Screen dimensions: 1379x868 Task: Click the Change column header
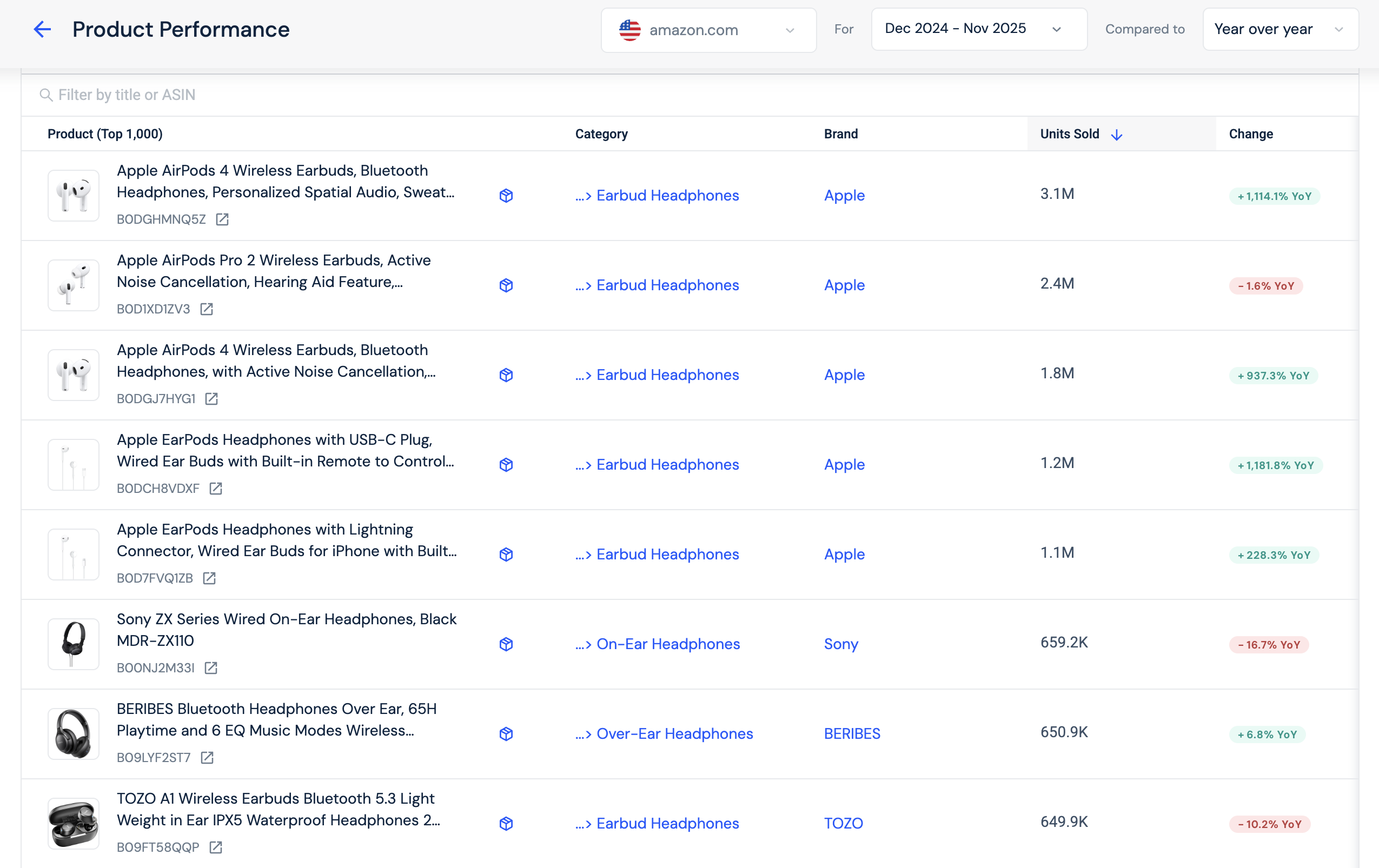[x=1251, y=134]
